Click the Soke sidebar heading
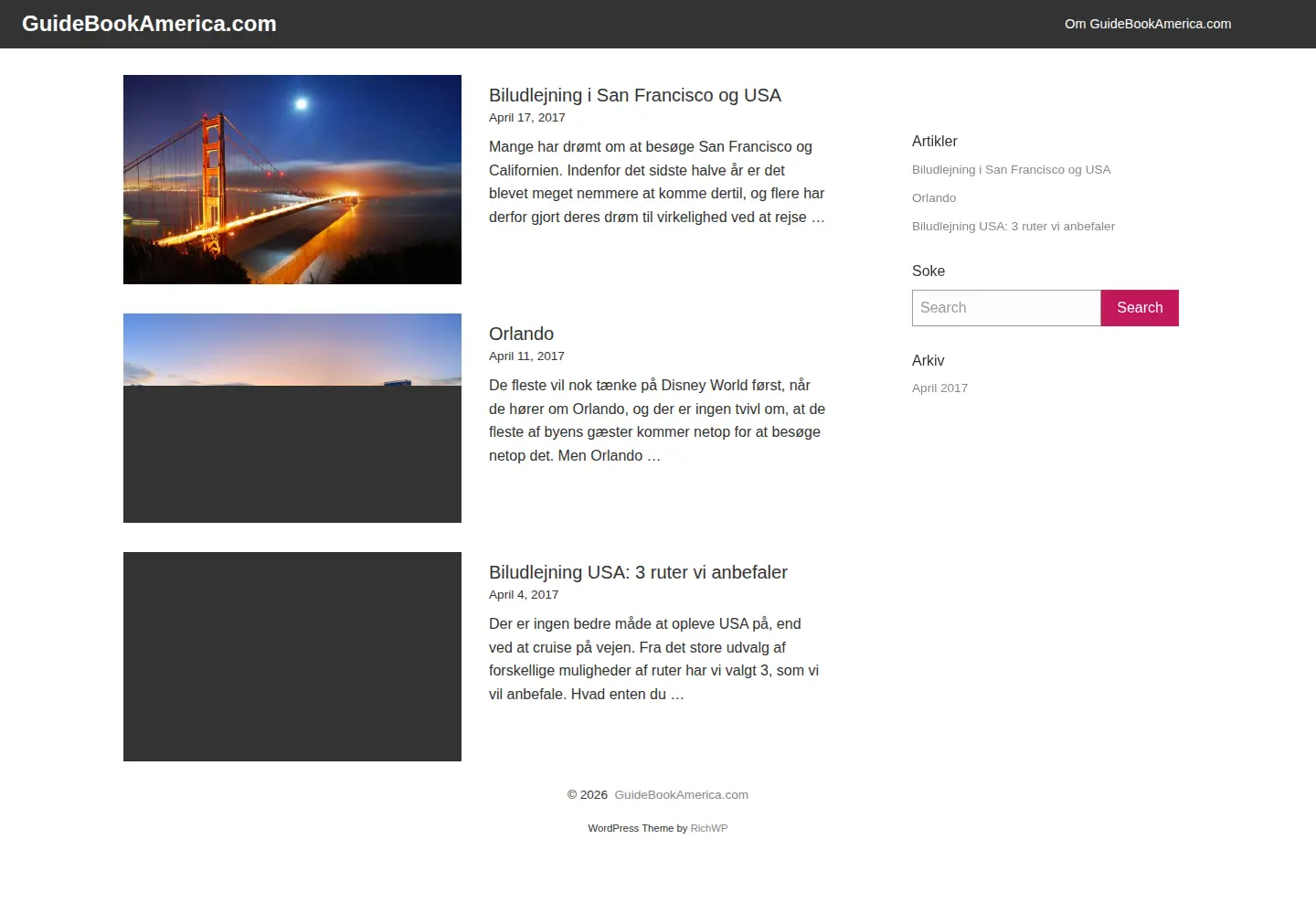The image size is (1316, 914). (x=929, y=271)
